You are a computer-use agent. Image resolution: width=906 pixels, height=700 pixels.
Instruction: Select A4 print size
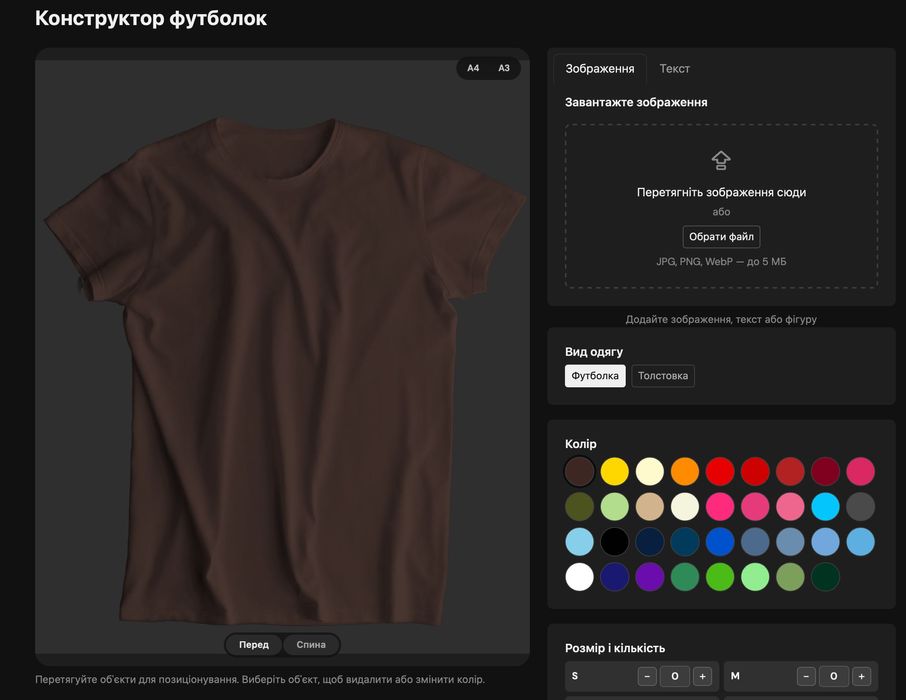click(473, 68)
